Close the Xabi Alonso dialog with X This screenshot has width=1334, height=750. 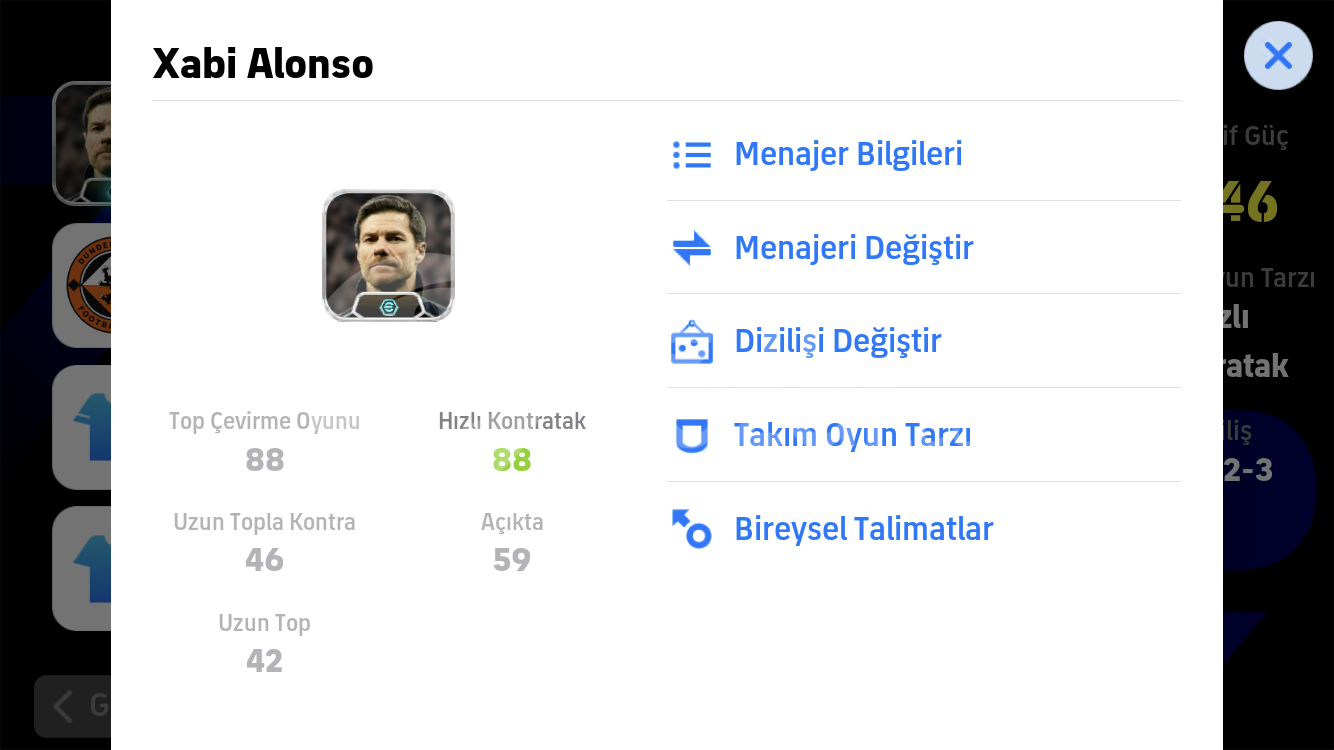coord(1278,55)
